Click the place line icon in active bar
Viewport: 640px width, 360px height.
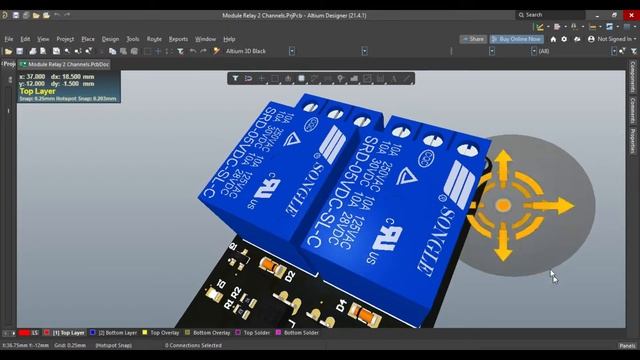407,78
